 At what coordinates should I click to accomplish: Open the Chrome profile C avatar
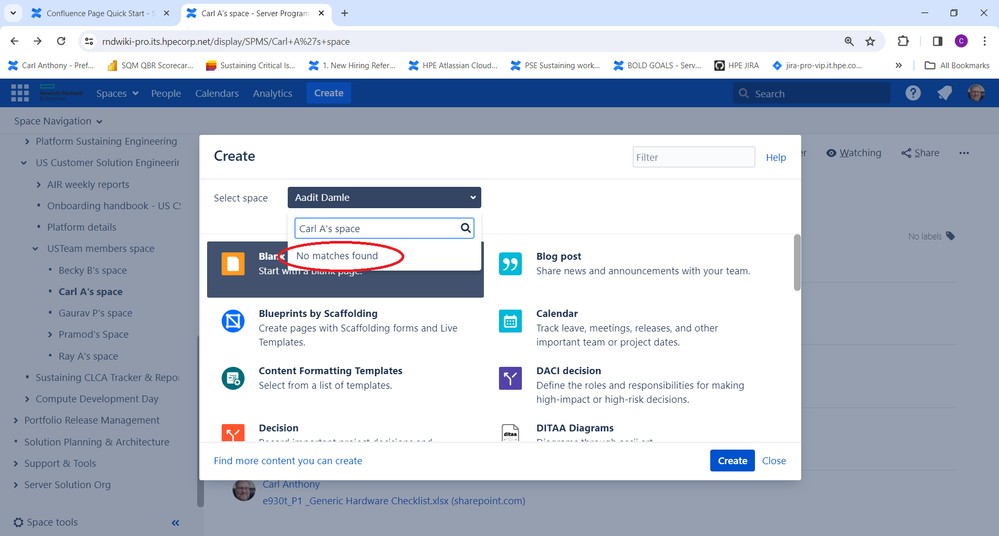click(x=961, y=41)
